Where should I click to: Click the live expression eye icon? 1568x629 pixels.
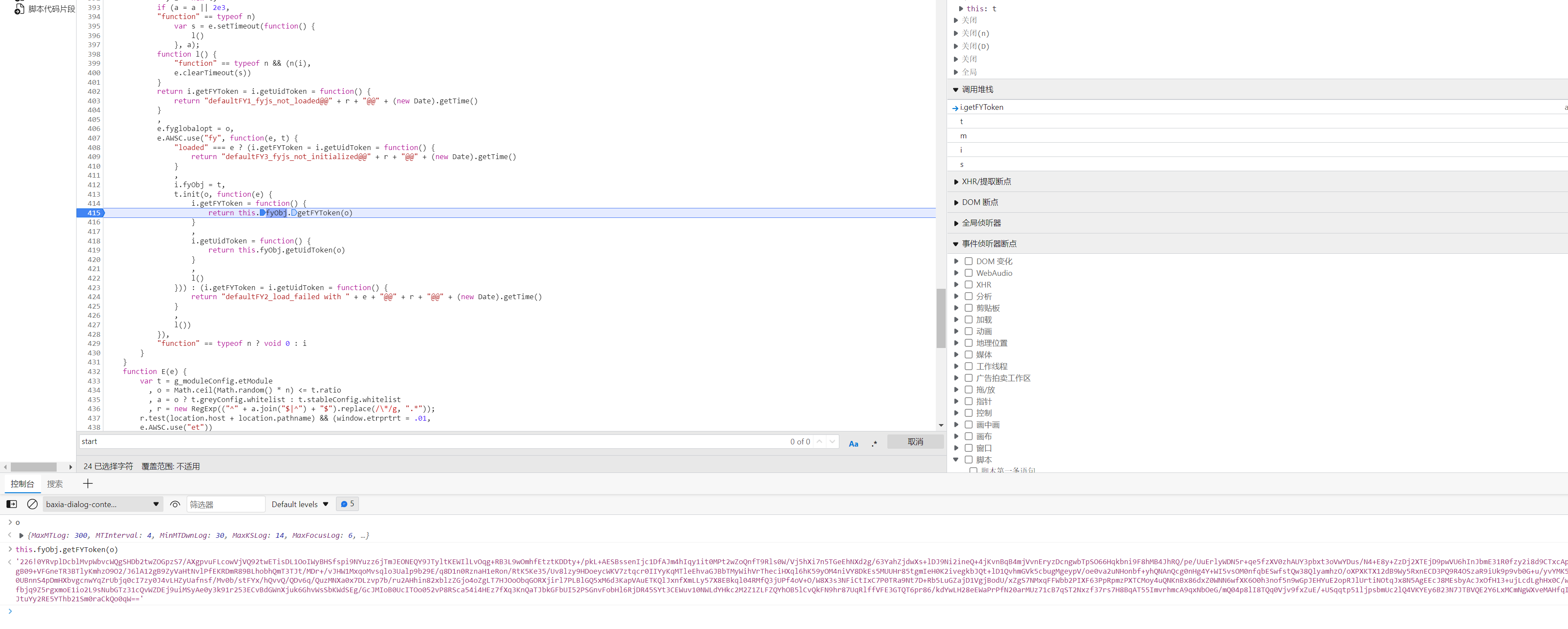point(175,504)
